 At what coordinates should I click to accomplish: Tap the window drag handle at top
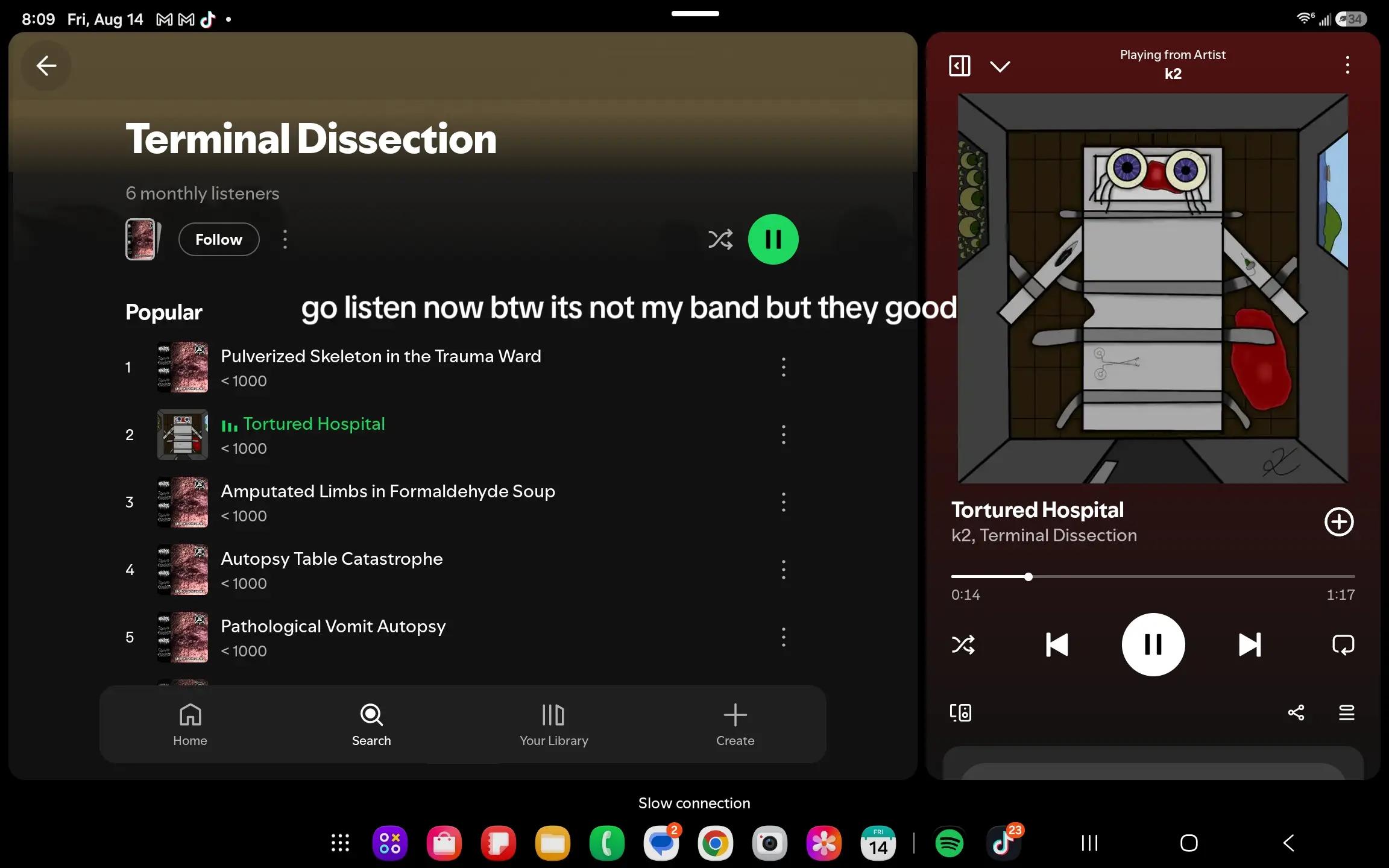pyautogui.click(x=695, y=13)
